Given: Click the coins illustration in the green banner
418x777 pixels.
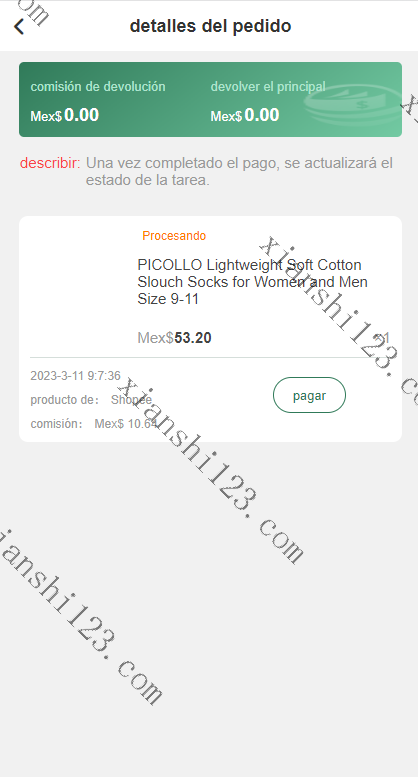Looking at the screenshot, I should point(353,105).
